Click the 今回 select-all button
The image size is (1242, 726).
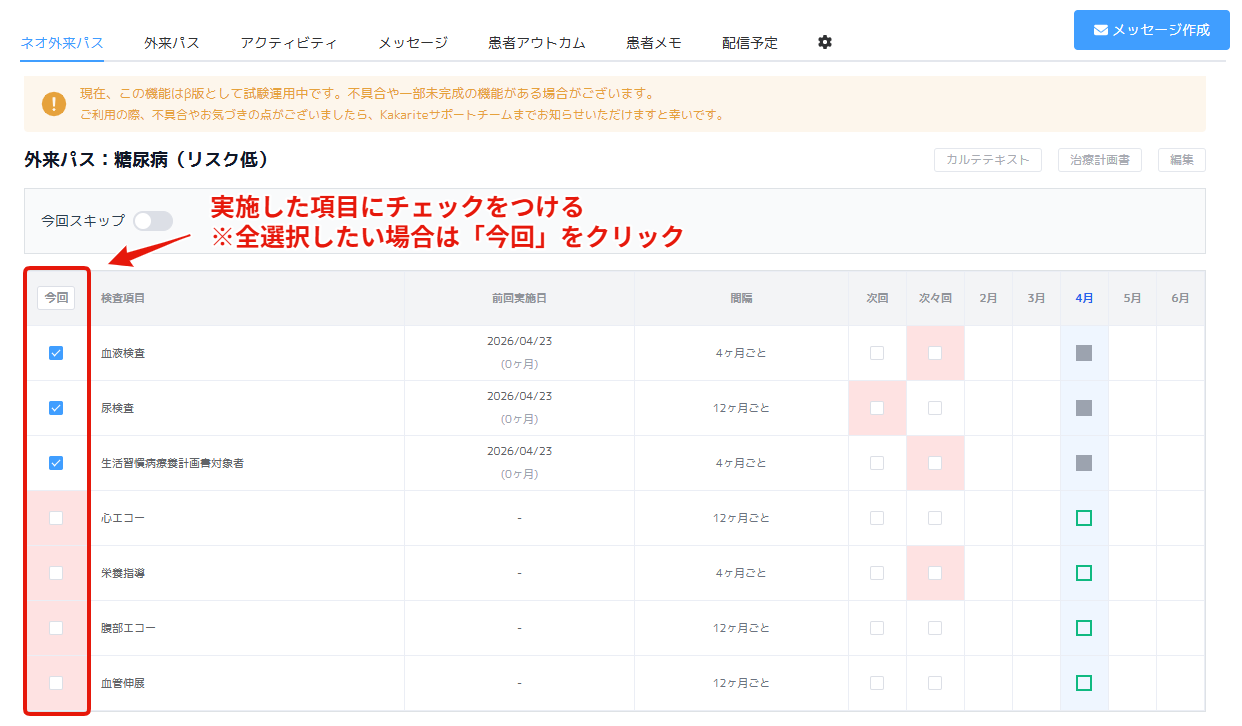point(56,298)
